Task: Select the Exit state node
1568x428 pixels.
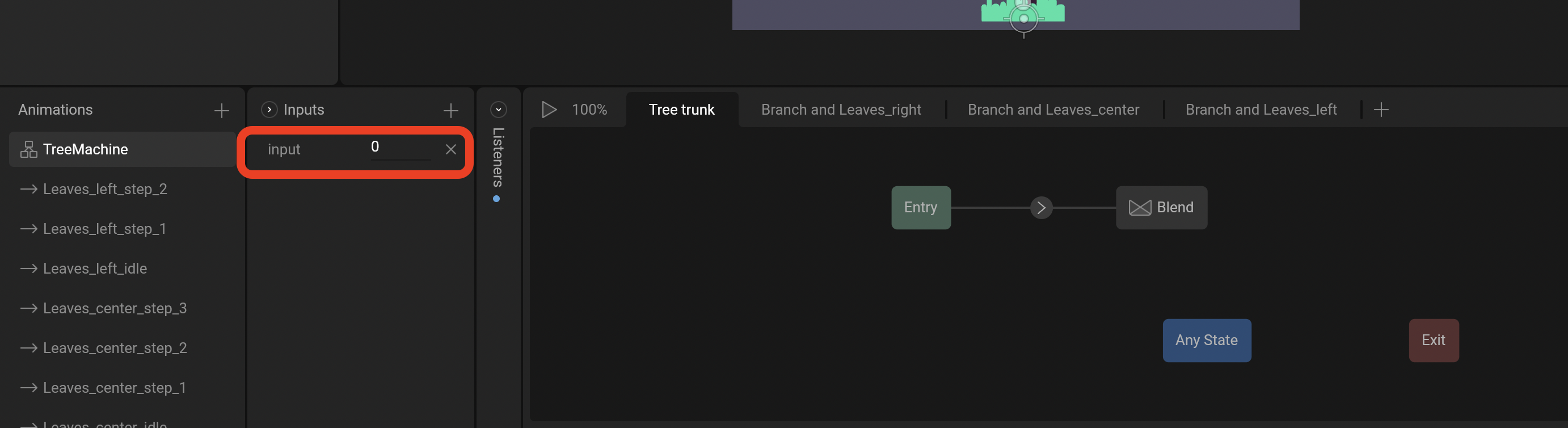Action: tap(1434, 341)
